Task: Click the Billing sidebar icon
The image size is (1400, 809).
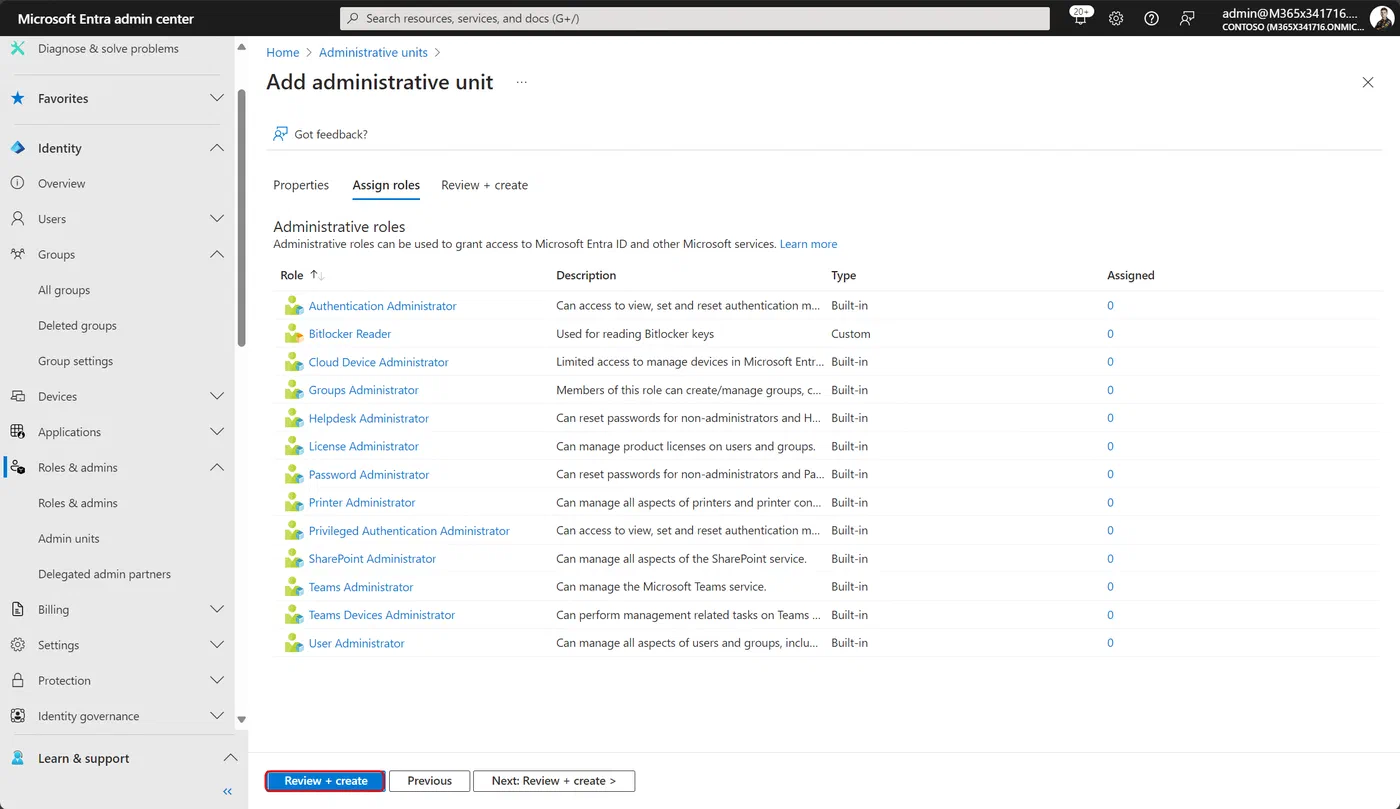Action: click(x=18, y=609)
